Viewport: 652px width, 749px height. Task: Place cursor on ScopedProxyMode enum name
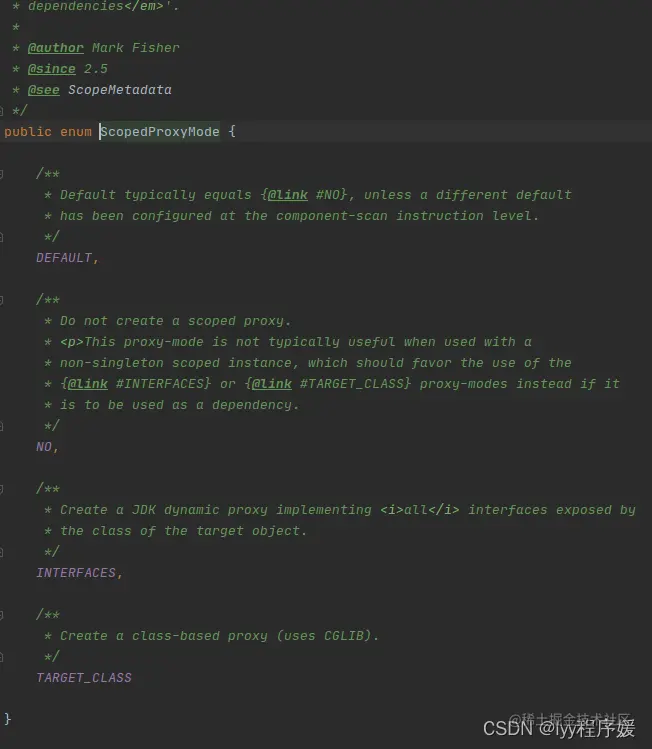160,132
